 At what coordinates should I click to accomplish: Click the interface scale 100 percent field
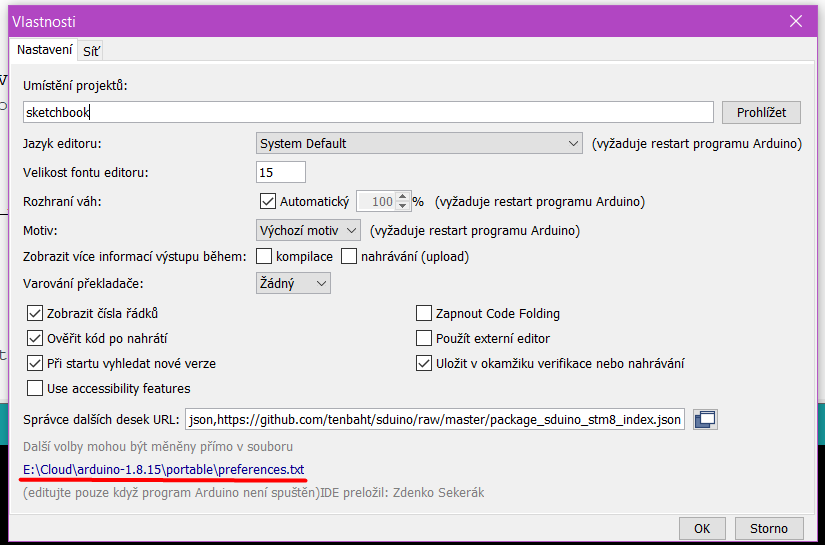376,201
